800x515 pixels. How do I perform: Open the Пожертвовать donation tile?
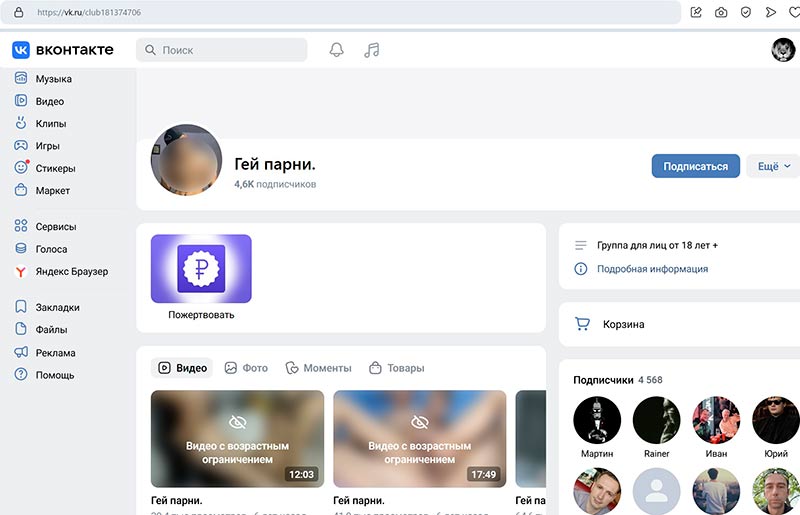201,277
